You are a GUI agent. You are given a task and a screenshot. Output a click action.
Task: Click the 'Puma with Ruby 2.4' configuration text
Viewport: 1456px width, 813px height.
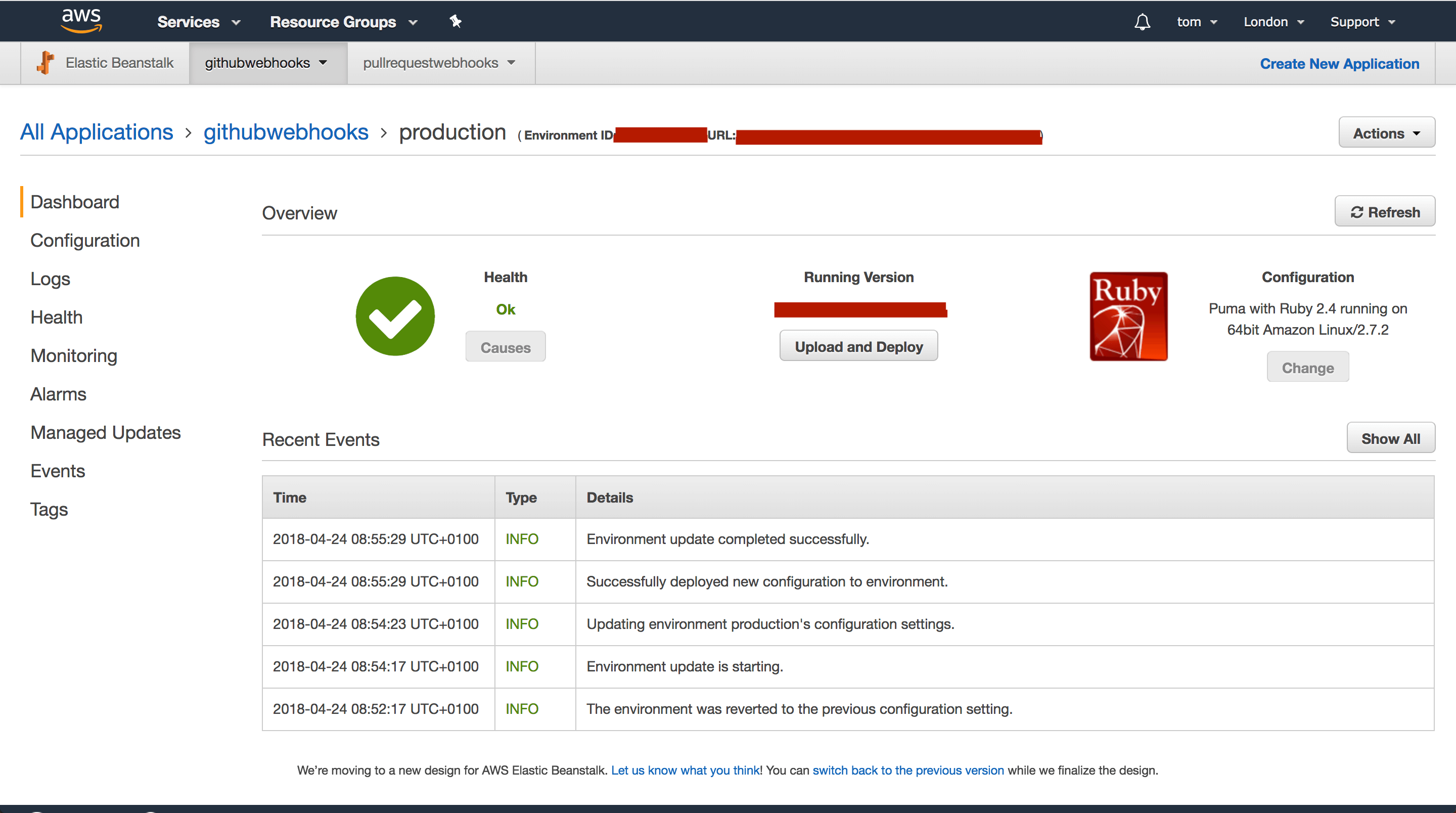[x=1307, y=319]
